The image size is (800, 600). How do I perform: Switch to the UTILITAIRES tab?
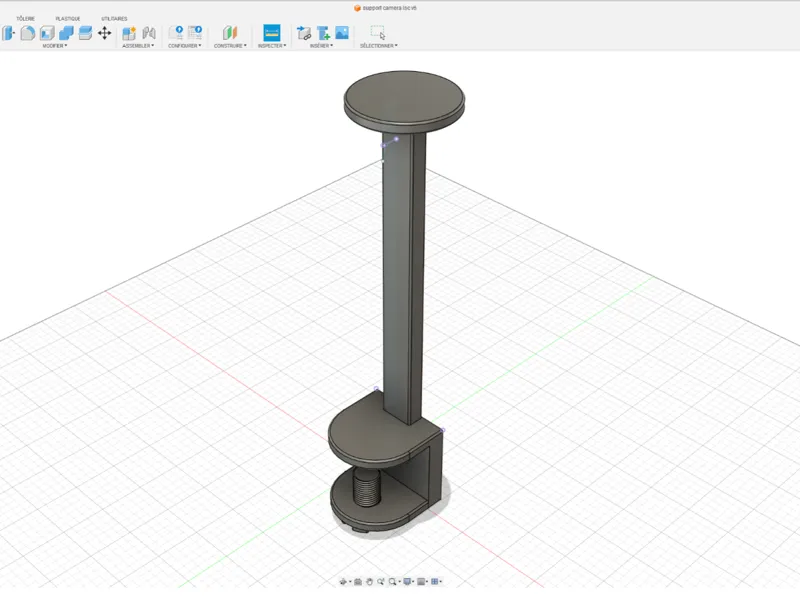click(x=114, y=19)
